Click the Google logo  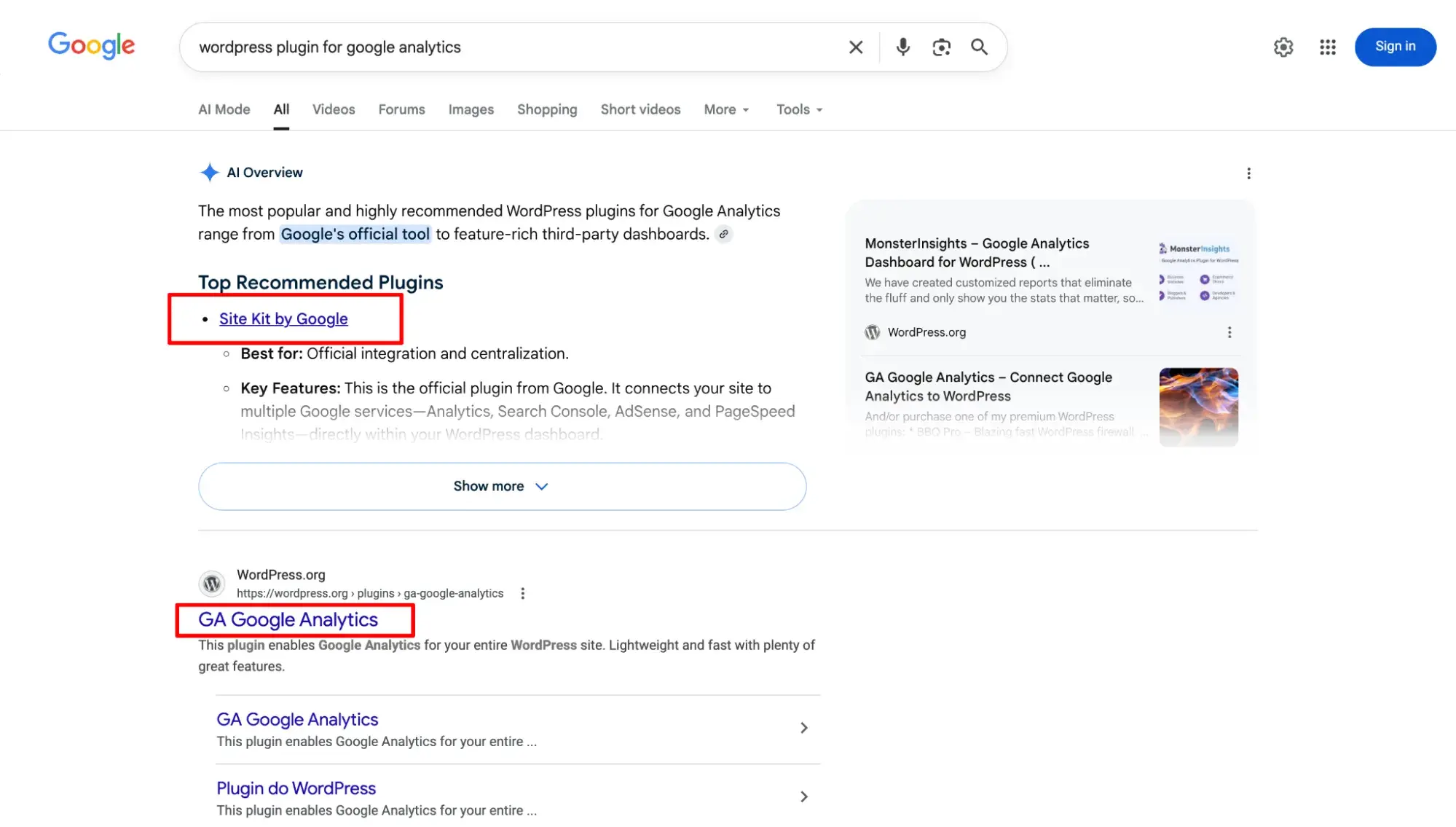[x=91, y=46]
